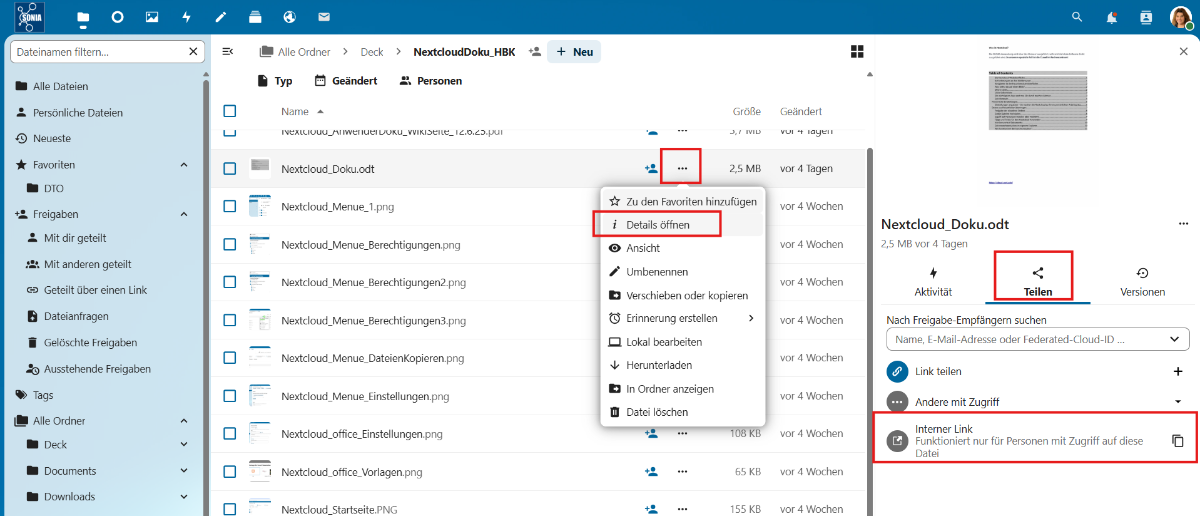The height and width of the screenshot is (516, 1200).
Task: Collapse the Favoriten section in sidebar
Action: point(184,164)
